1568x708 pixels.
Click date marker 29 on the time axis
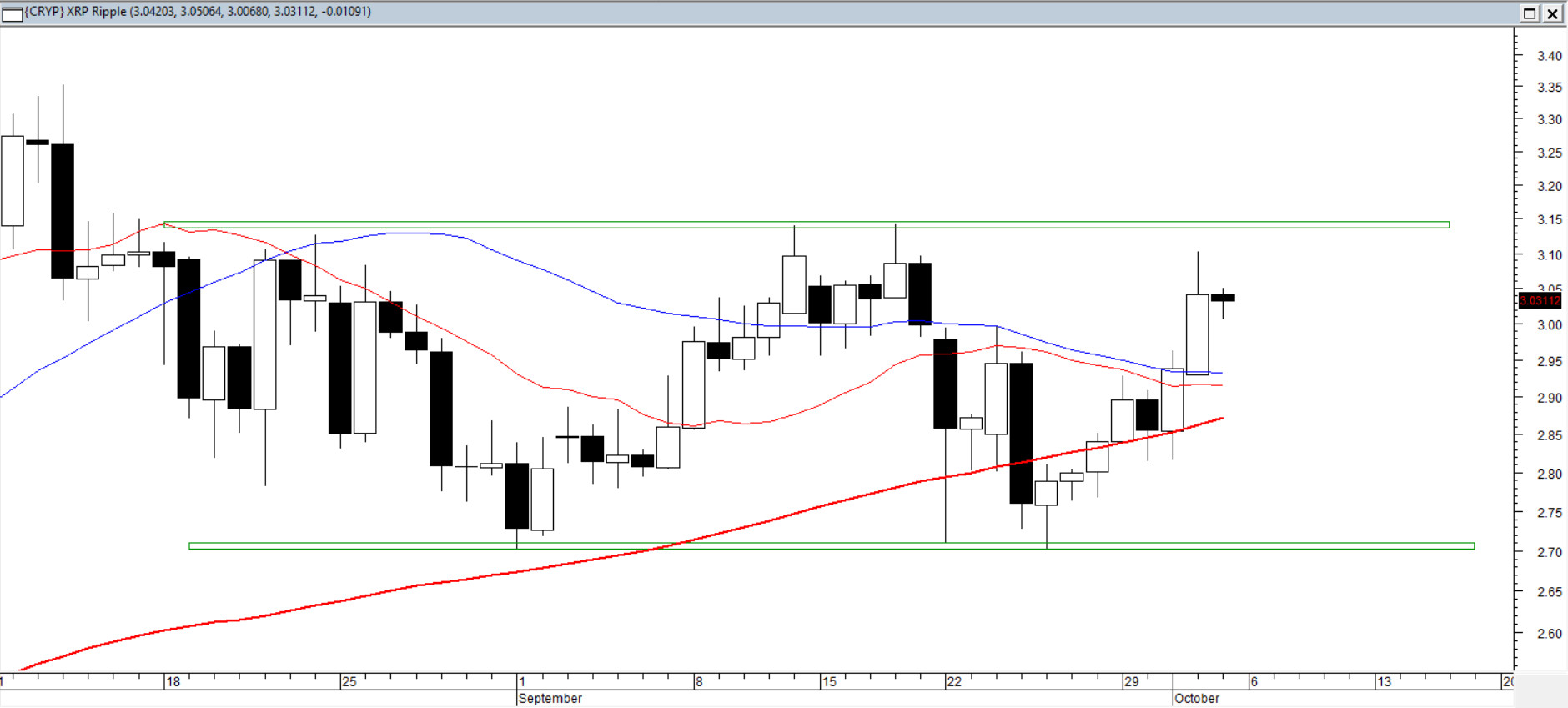pos(1131,681)
